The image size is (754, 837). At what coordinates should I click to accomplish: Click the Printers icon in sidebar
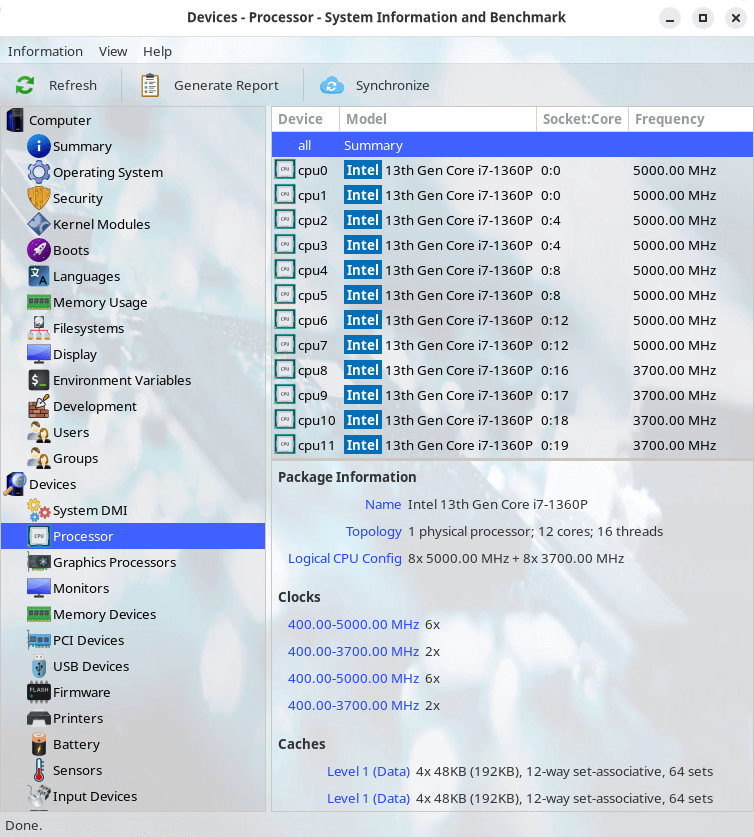point(39,718)
